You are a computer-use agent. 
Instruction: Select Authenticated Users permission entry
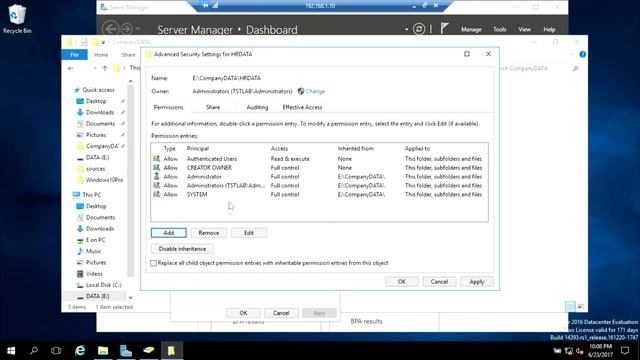(319, 159)
